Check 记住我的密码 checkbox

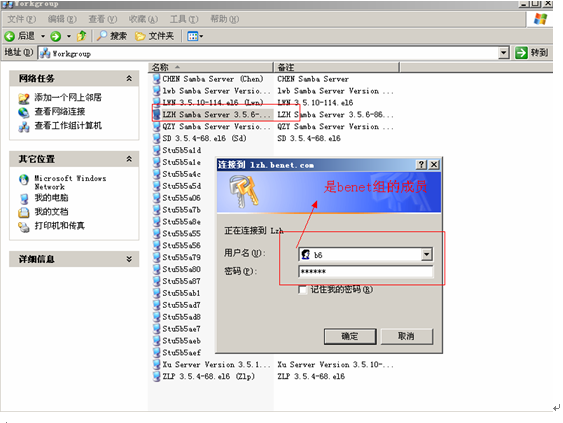coord(303,289)
